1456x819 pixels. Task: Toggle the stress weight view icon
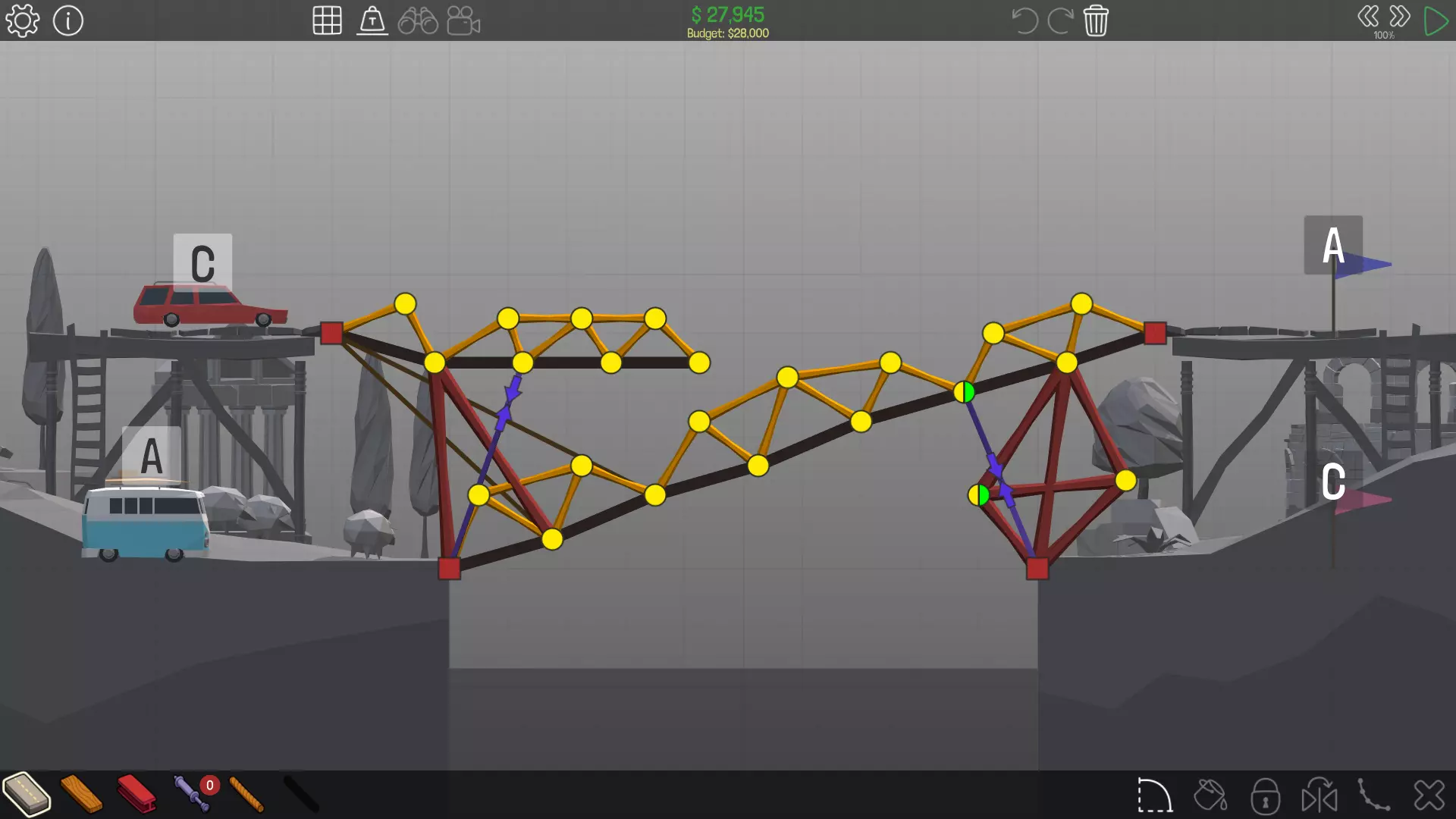point(372,20)
